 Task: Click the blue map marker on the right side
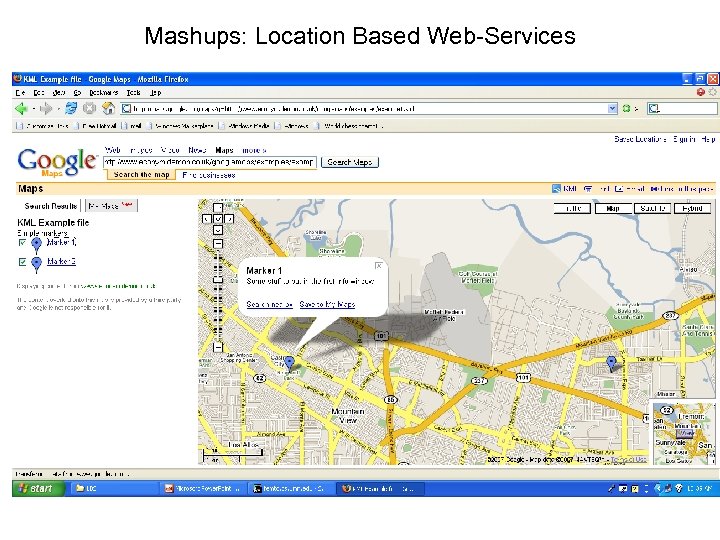[611, 363]
